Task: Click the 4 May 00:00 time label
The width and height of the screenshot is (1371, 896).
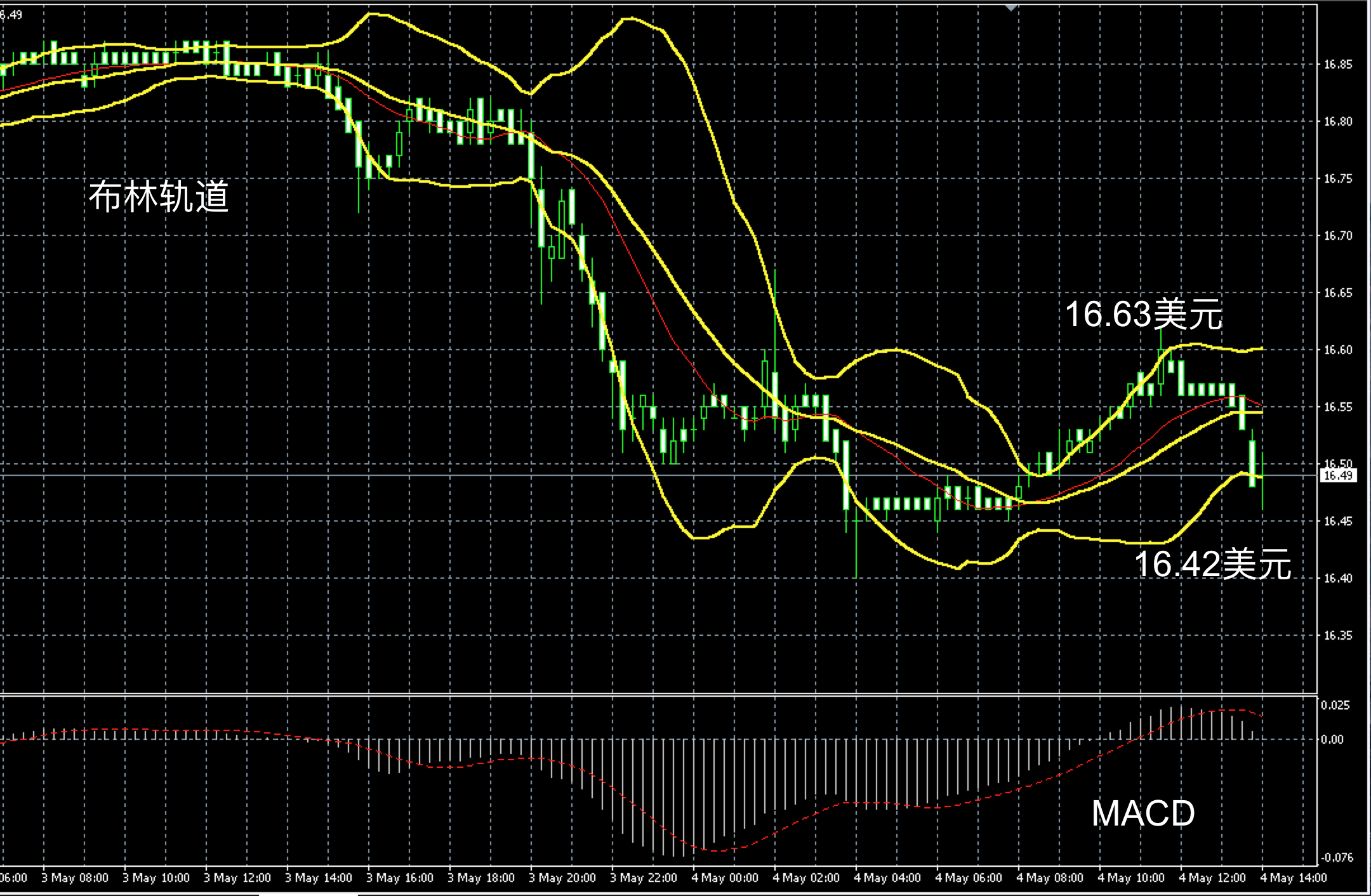Action: tap(725, 878)
